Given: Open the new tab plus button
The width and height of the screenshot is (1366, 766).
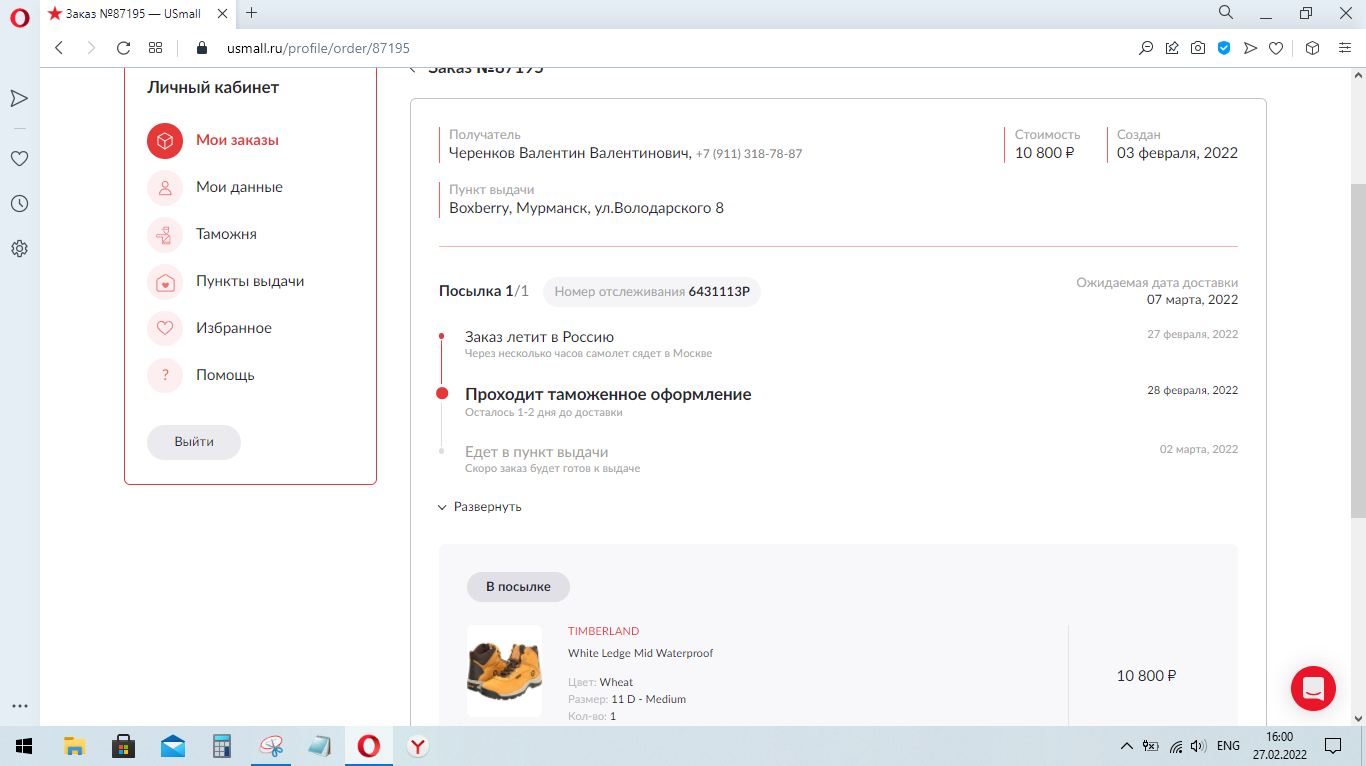Looking at the screenshot, I should (x=251, y=13).
